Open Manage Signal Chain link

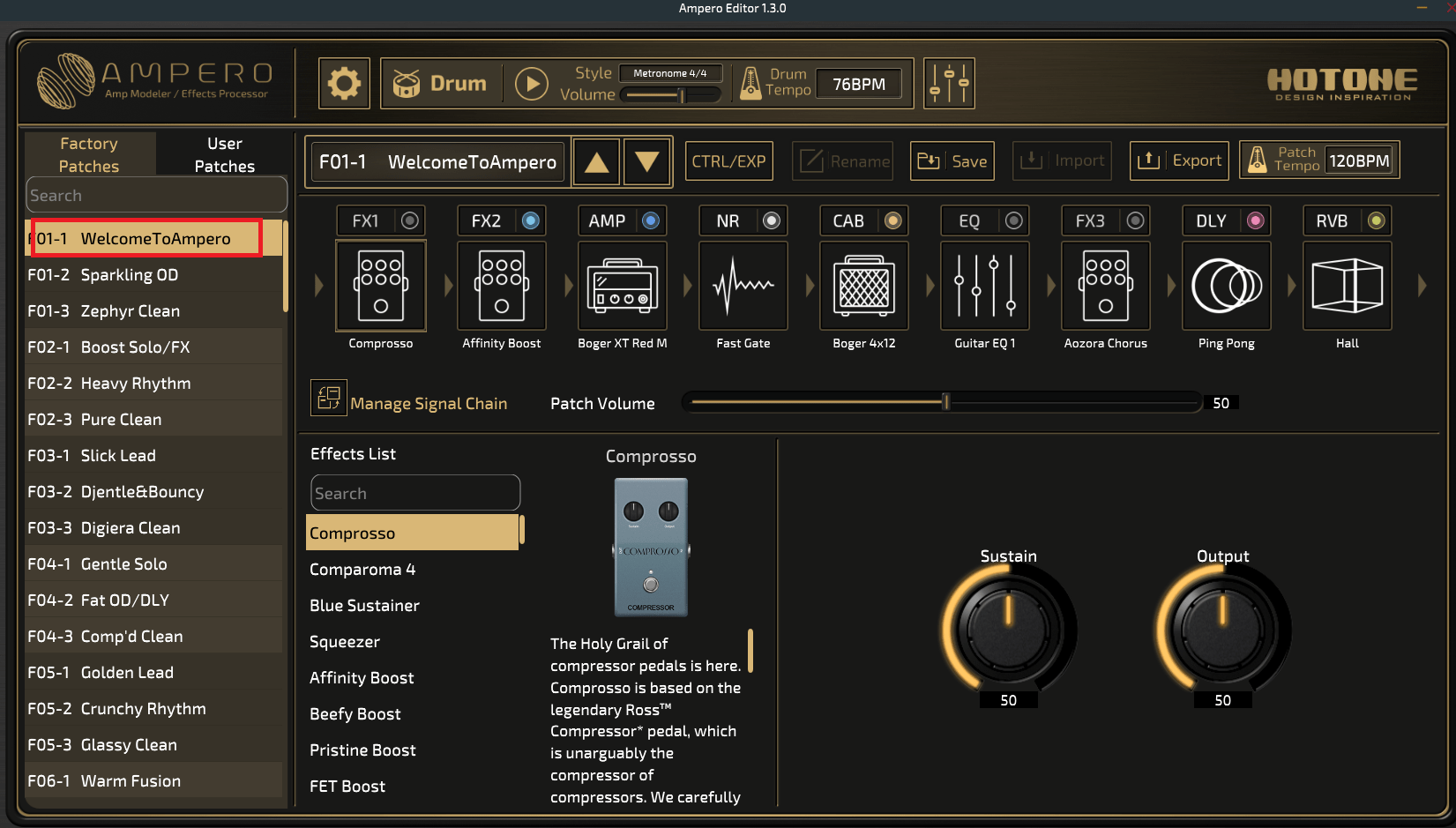click(429, 403)
